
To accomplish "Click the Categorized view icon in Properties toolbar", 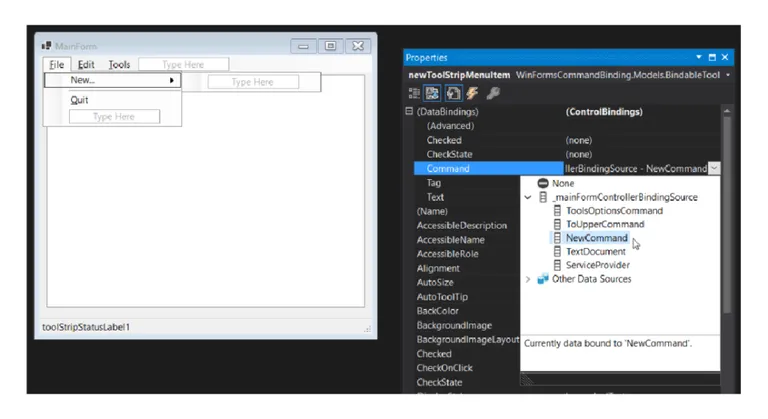I will [414, 93].
